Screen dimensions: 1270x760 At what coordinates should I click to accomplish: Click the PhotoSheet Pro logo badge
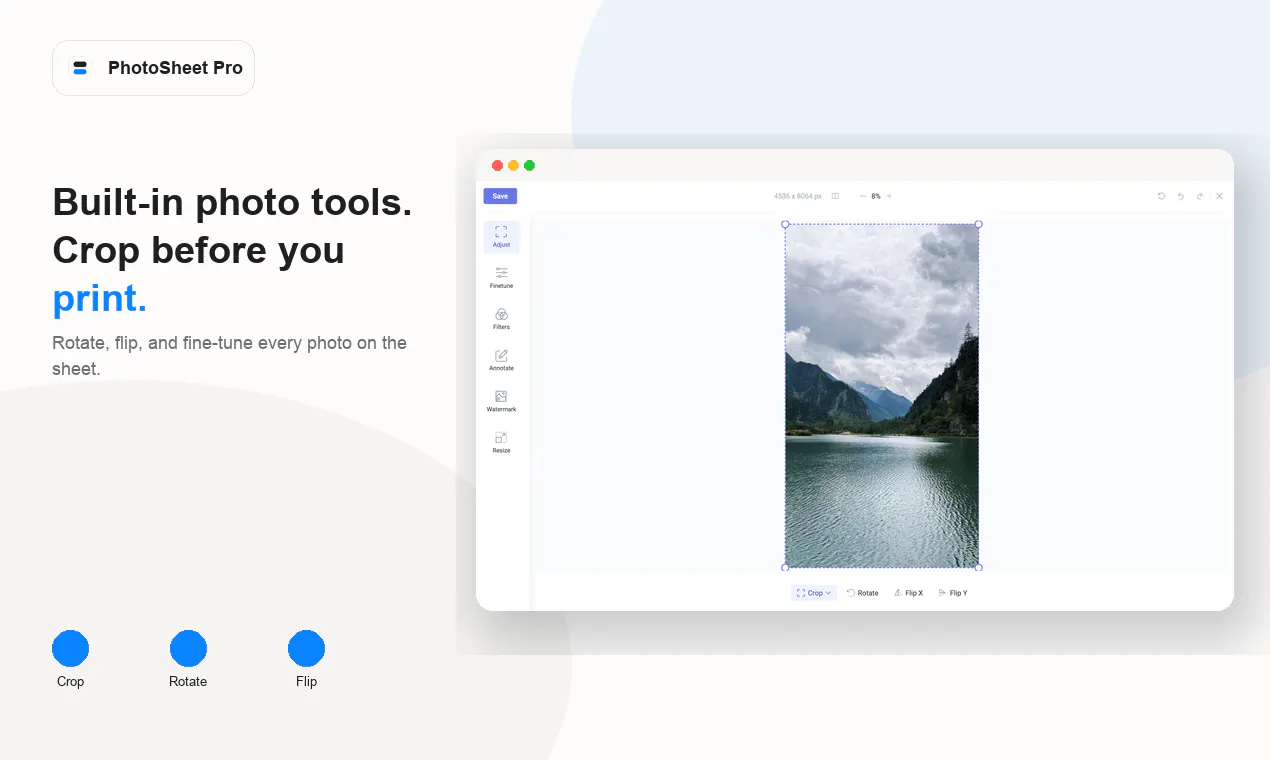[153, 68]
